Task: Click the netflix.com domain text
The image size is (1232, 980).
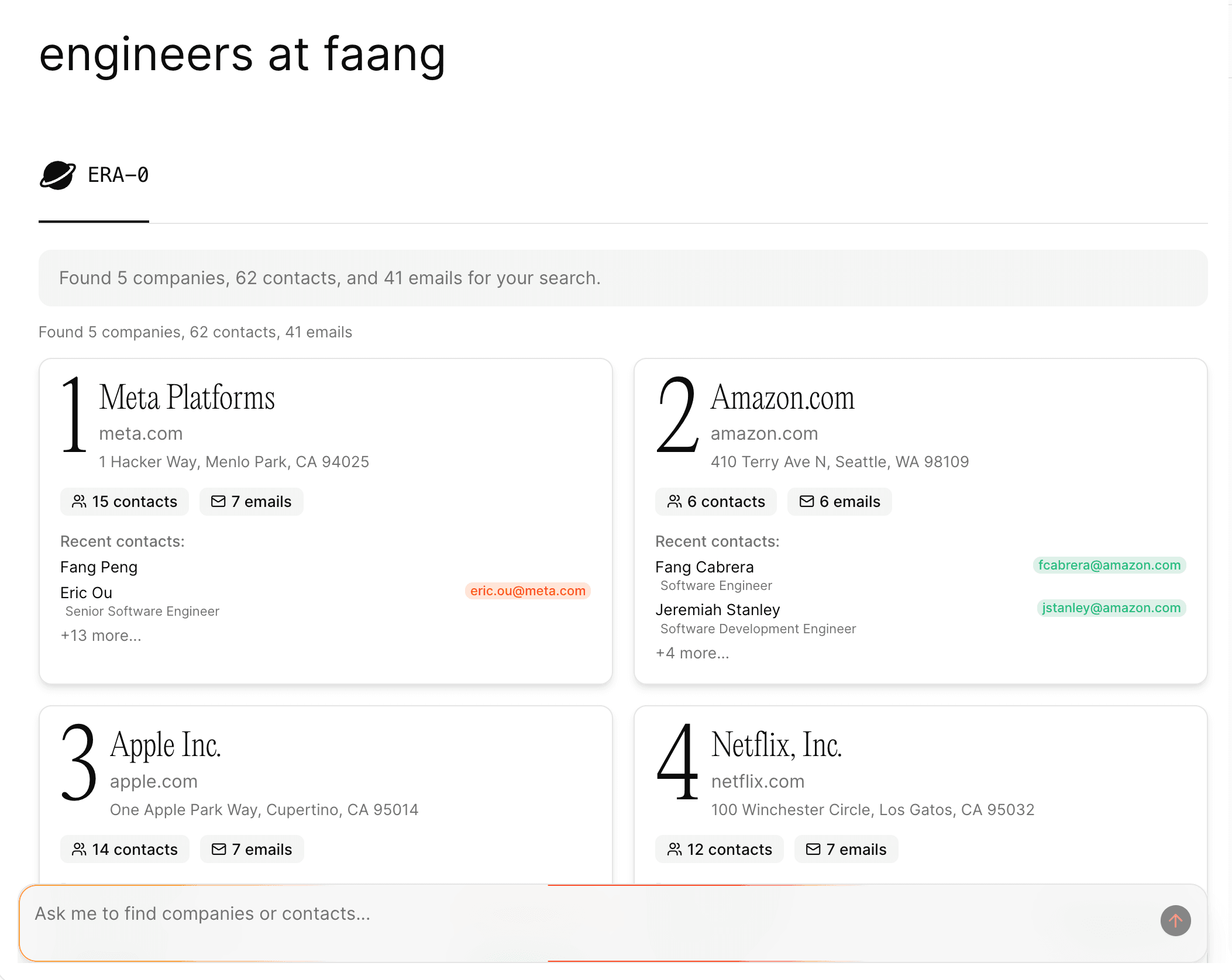Action: coord(758,781)
